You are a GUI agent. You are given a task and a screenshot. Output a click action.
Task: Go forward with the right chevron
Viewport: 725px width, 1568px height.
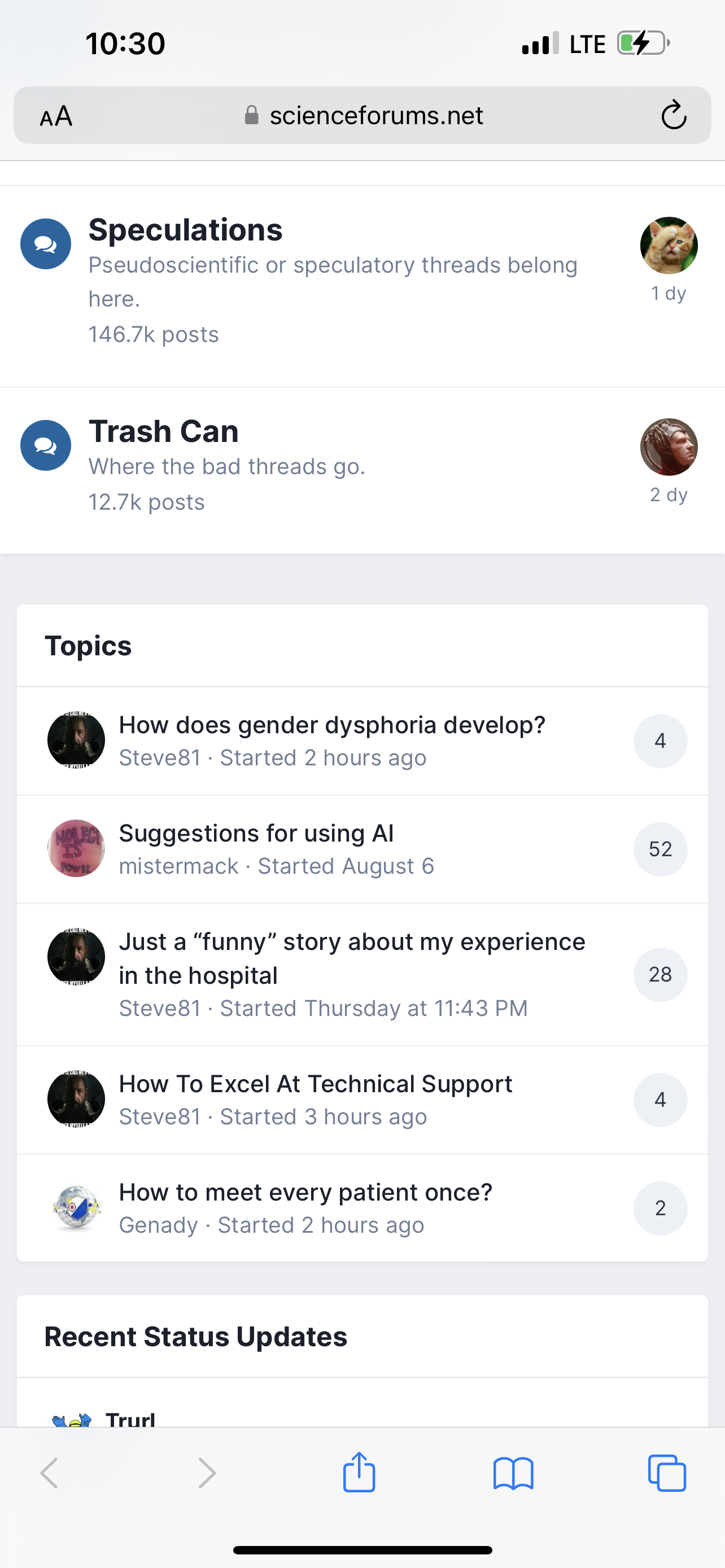[x=207, y=1473]
